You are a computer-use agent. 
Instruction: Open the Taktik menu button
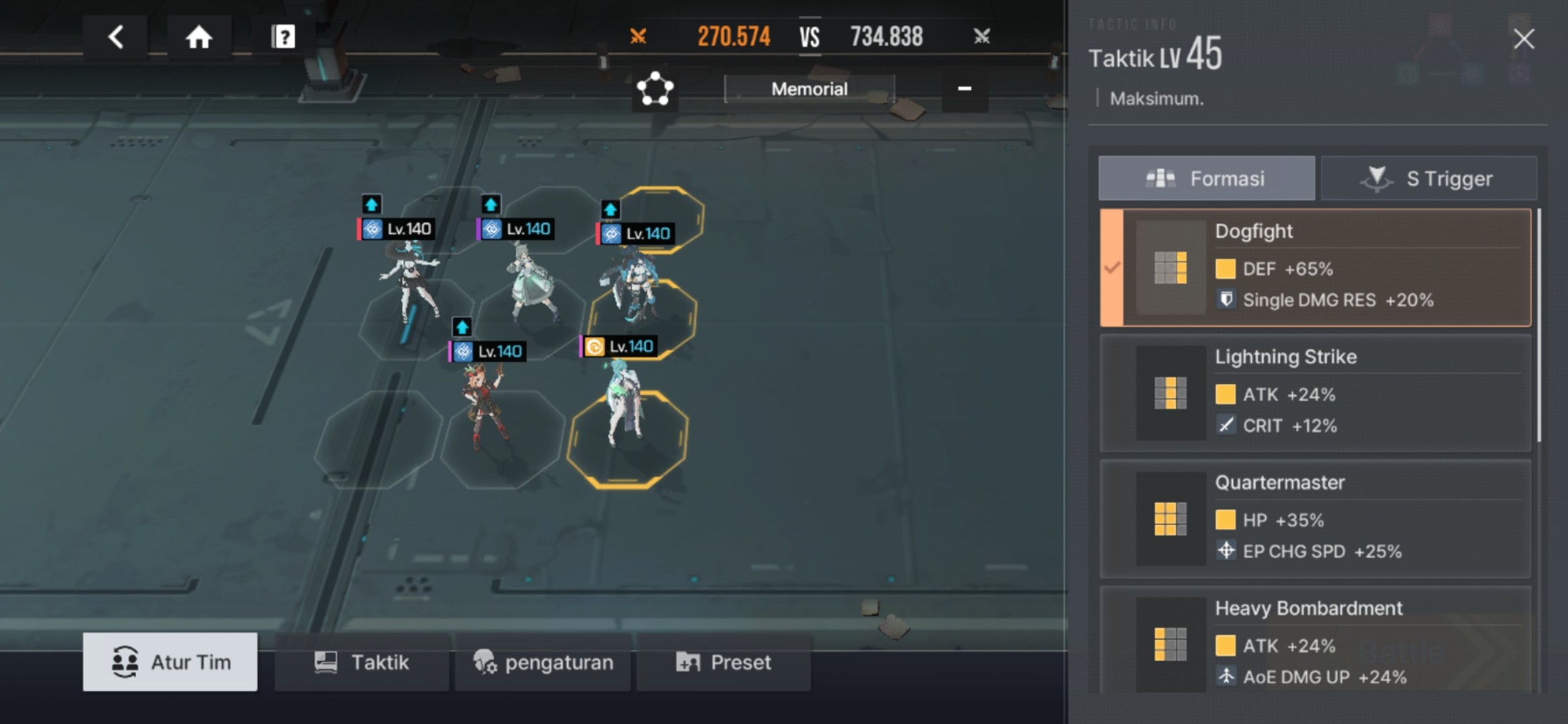[x=362, y=662]
